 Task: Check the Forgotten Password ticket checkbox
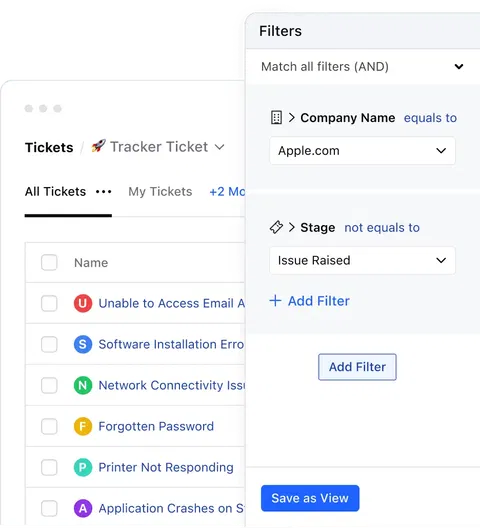tap(49, 426)
